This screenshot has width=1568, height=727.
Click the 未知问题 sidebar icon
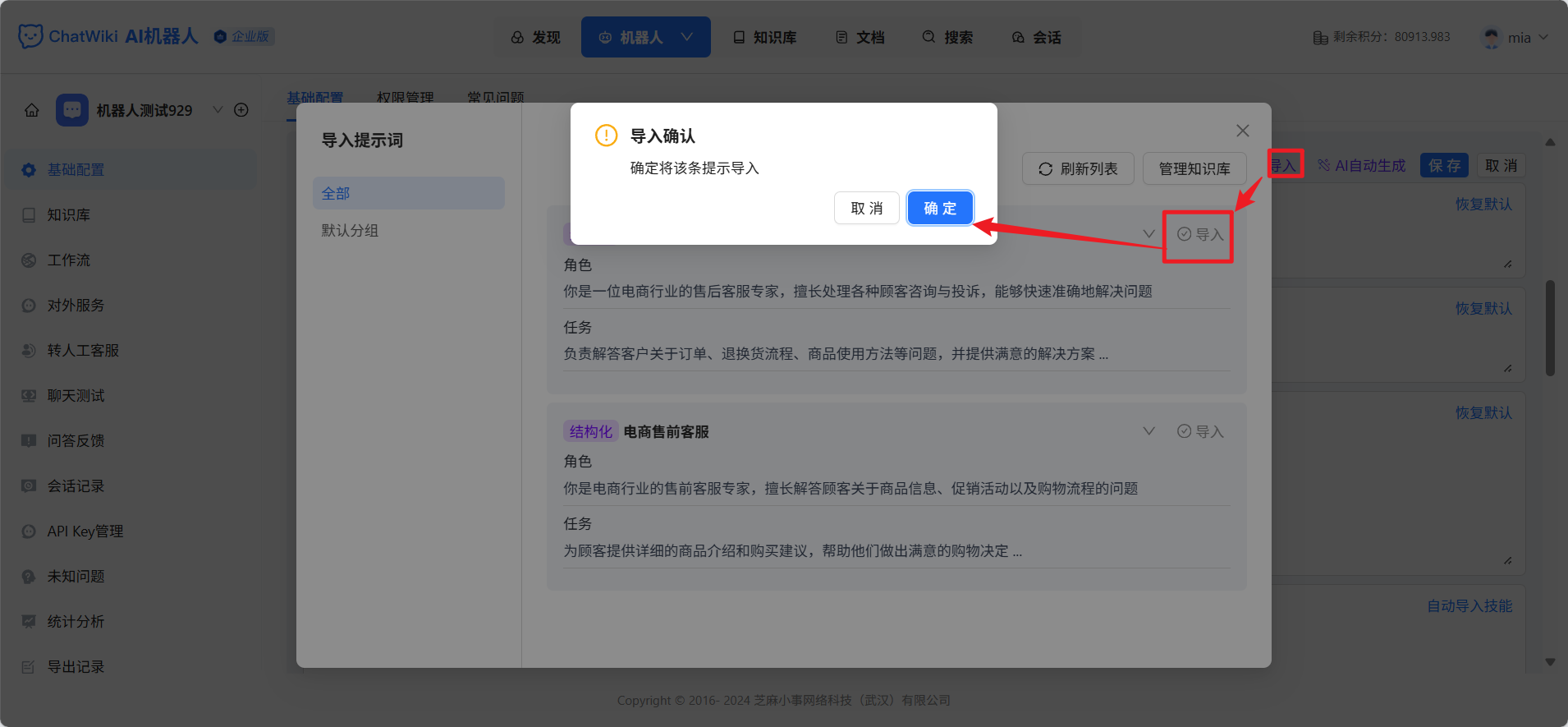29,577
